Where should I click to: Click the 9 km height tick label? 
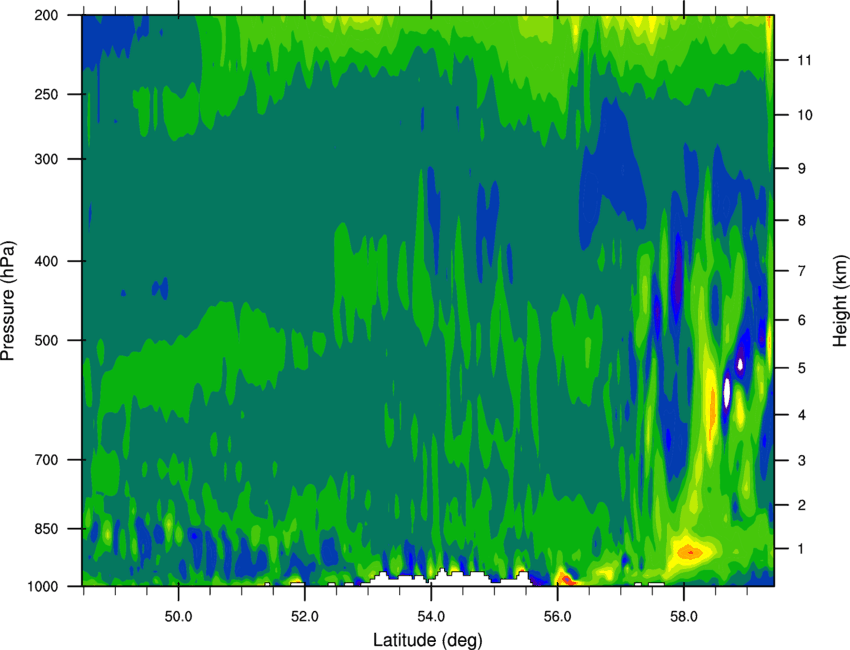click(801, 169)
